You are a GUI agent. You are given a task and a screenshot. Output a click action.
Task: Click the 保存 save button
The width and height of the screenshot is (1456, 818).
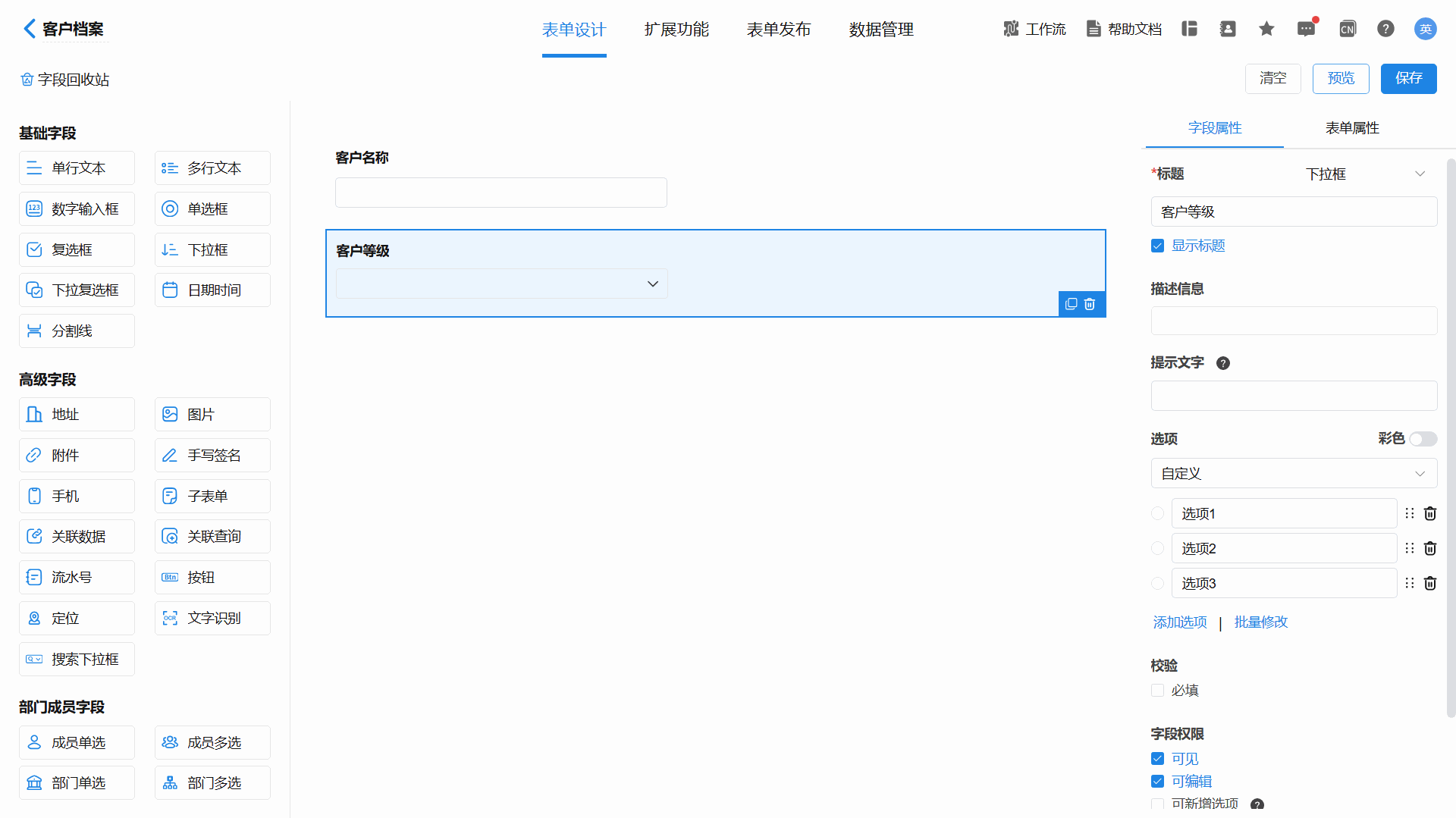click(1409, 78)
